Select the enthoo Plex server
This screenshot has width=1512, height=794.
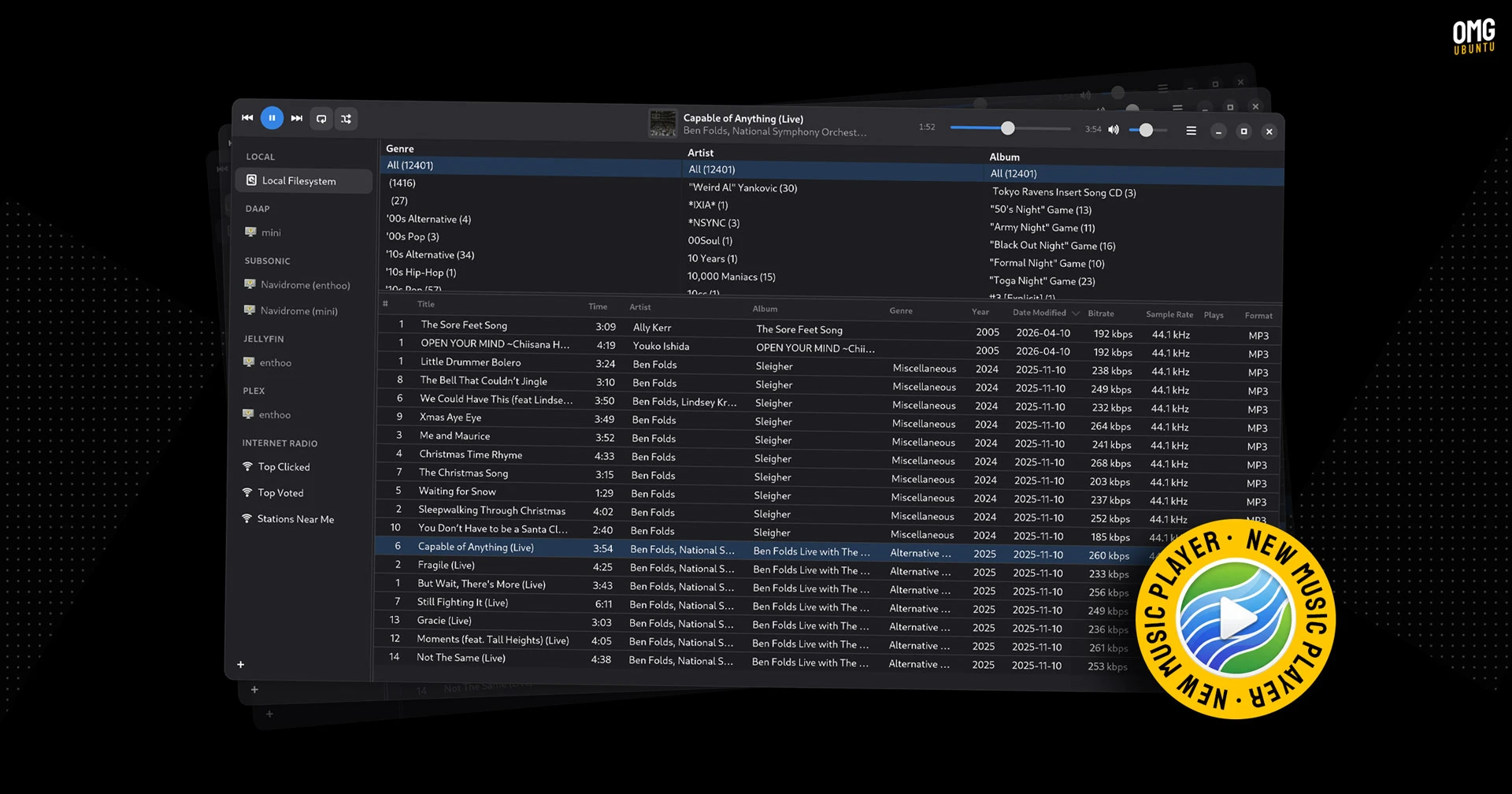(x=275, y=414)
